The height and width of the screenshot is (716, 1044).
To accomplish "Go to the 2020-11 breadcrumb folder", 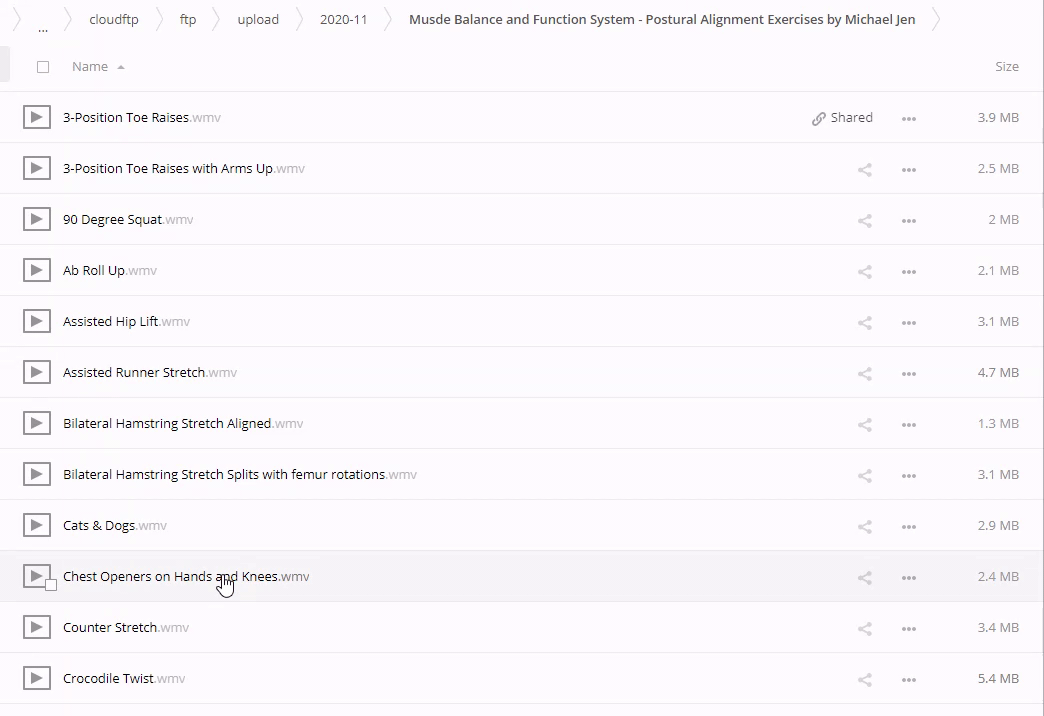I will 343,20.
